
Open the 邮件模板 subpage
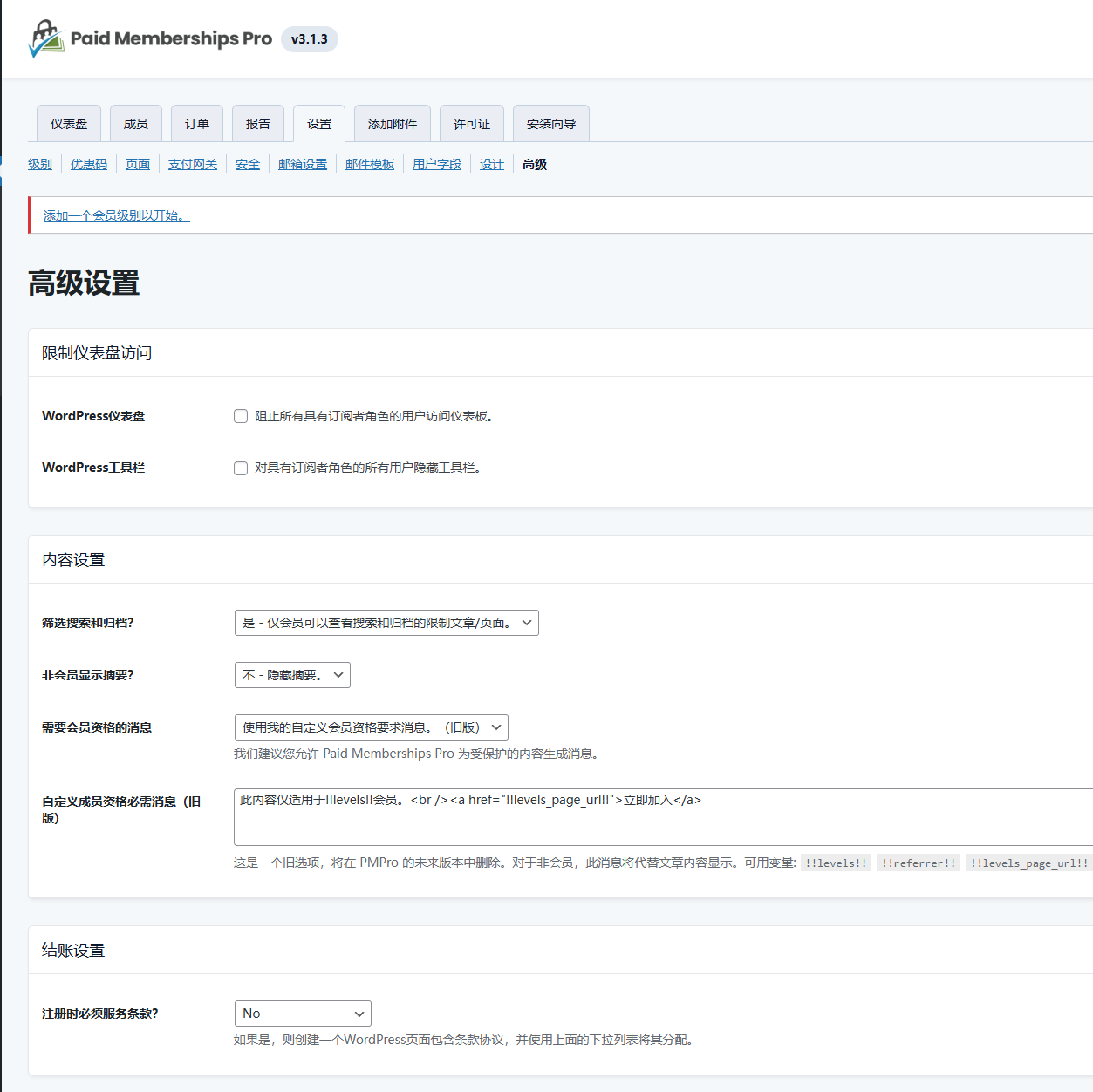coord(370,164)
